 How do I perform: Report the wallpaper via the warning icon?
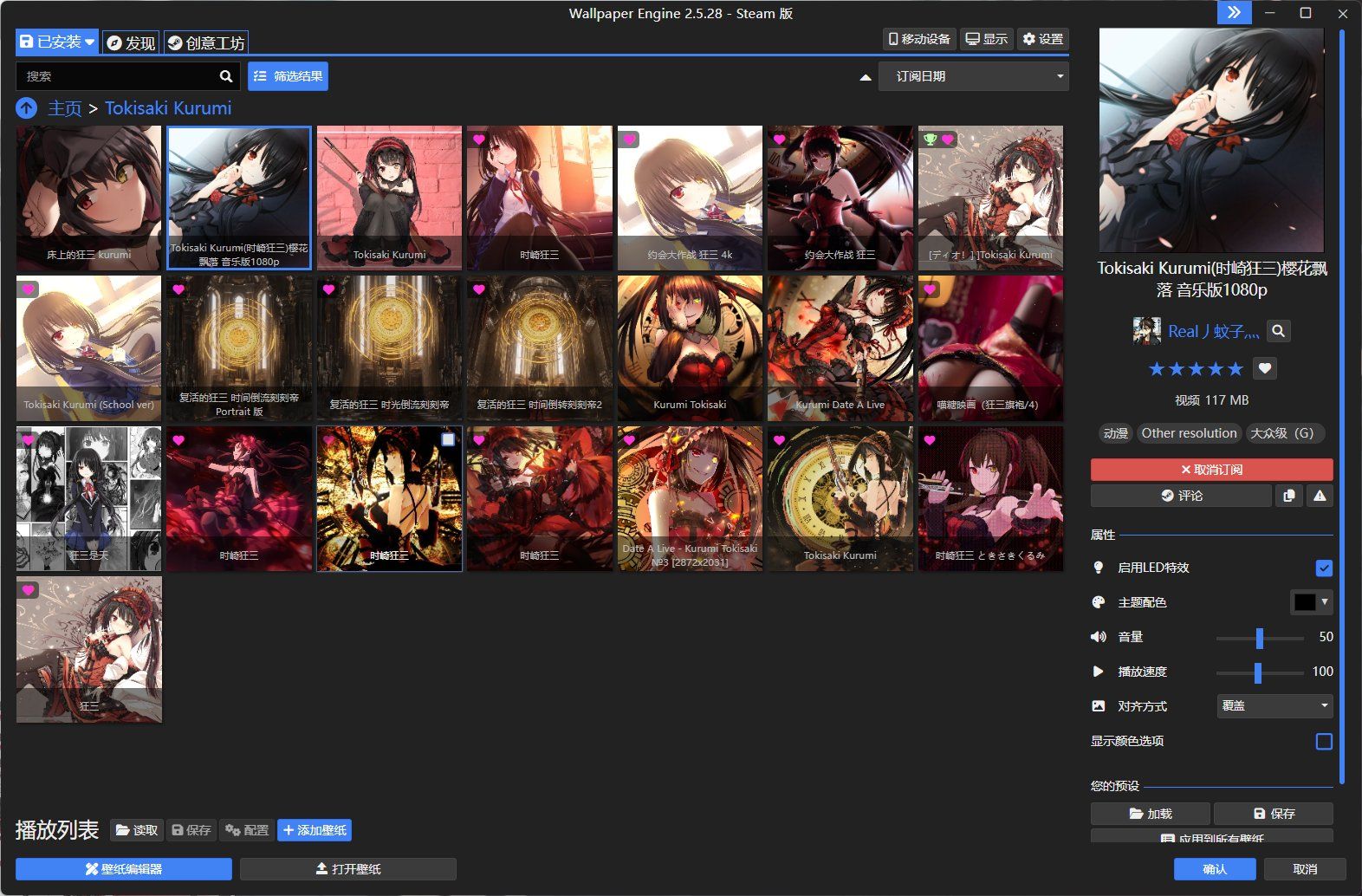[x=1320, y=496]
